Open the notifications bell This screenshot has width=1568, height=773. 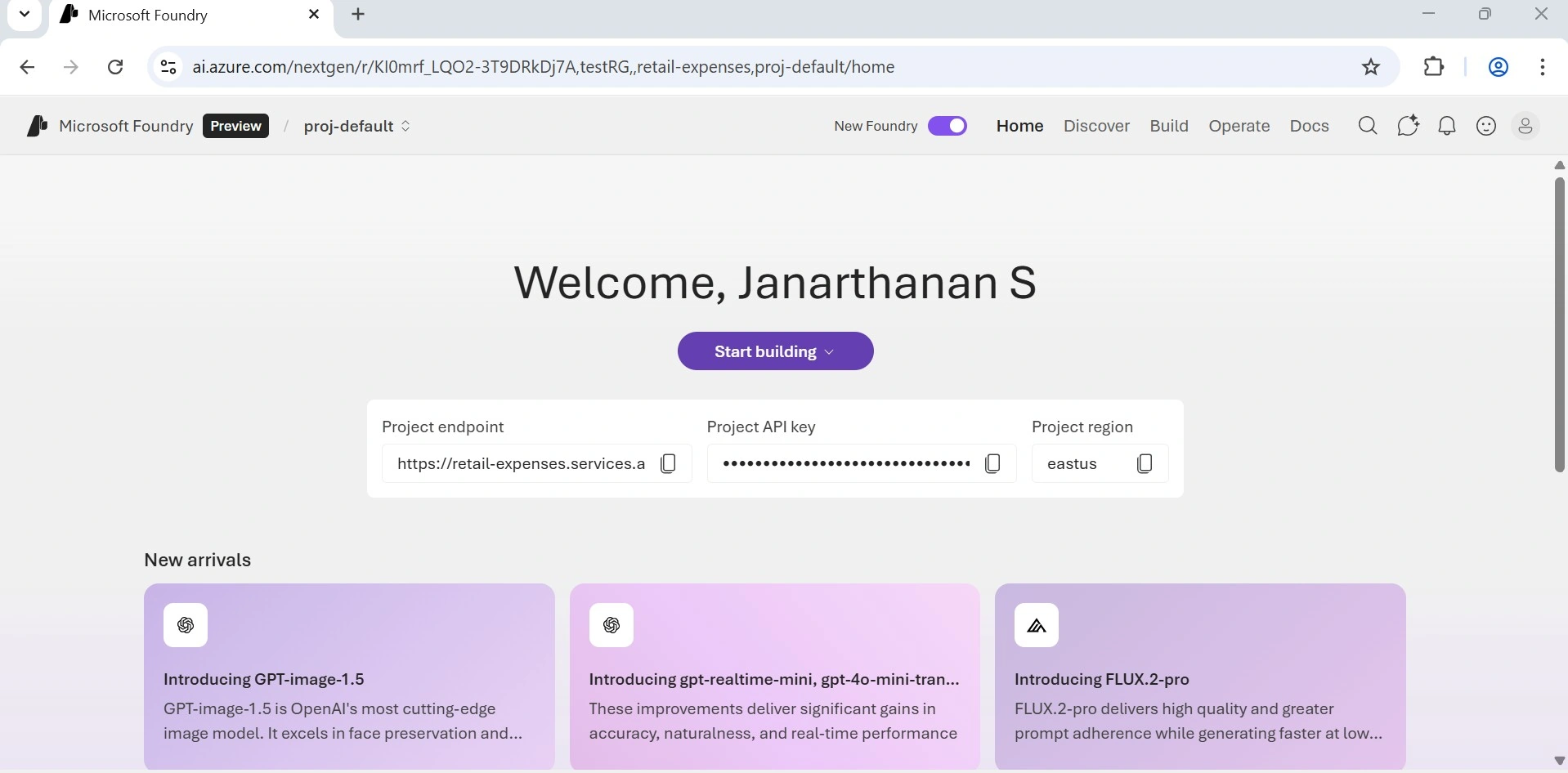[1447, 126]
